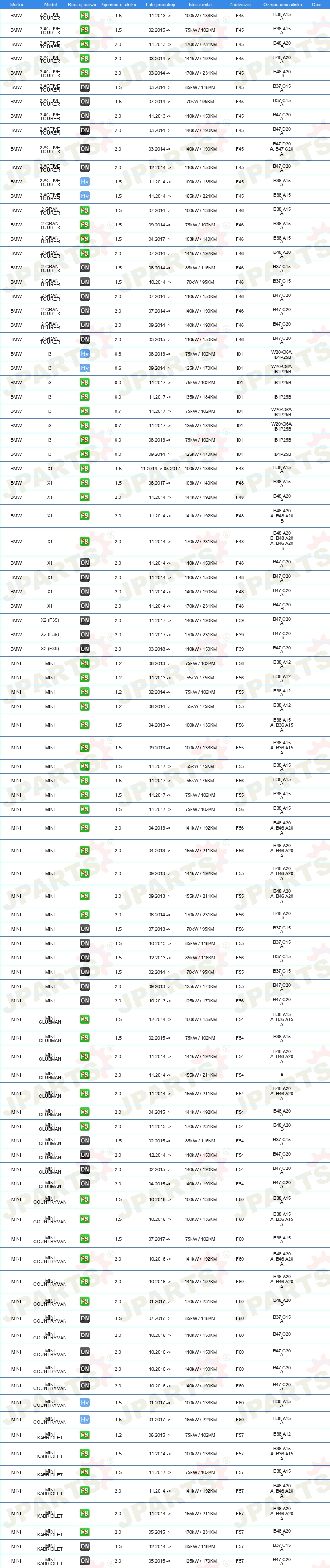Click PB icon in MINI MINI 170kW/231KM F56 row
This screenshot has height=1568, width=330.
(85, 915)
